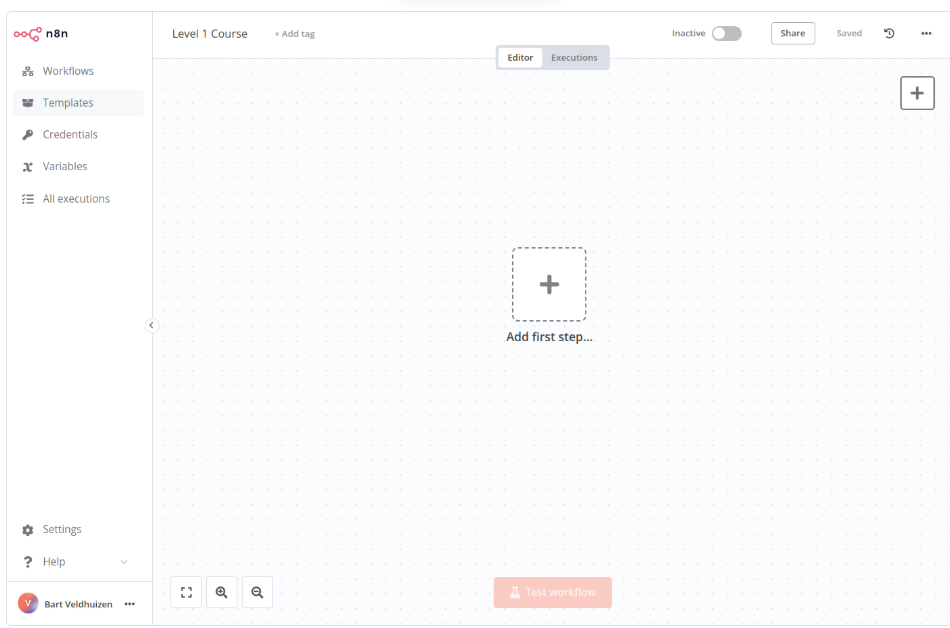Open the Workflows section in sidebar
950x628 pixels.
point(68,70)
